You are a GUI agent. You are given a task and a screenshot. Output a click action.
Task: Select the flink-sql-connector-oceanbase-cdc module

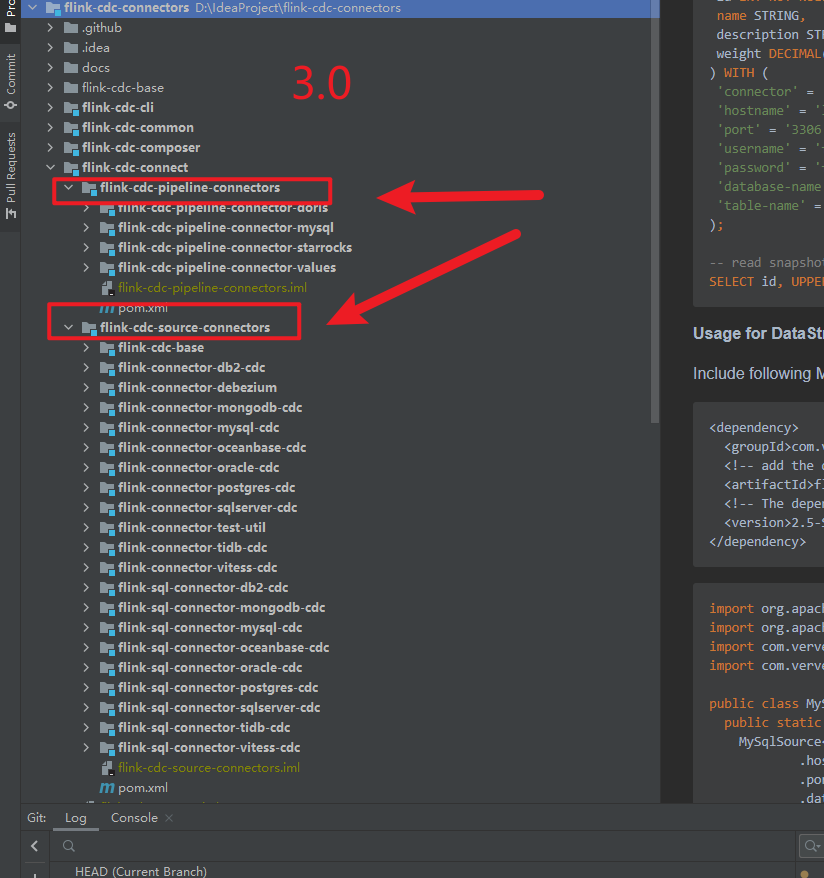pos(223,647)
